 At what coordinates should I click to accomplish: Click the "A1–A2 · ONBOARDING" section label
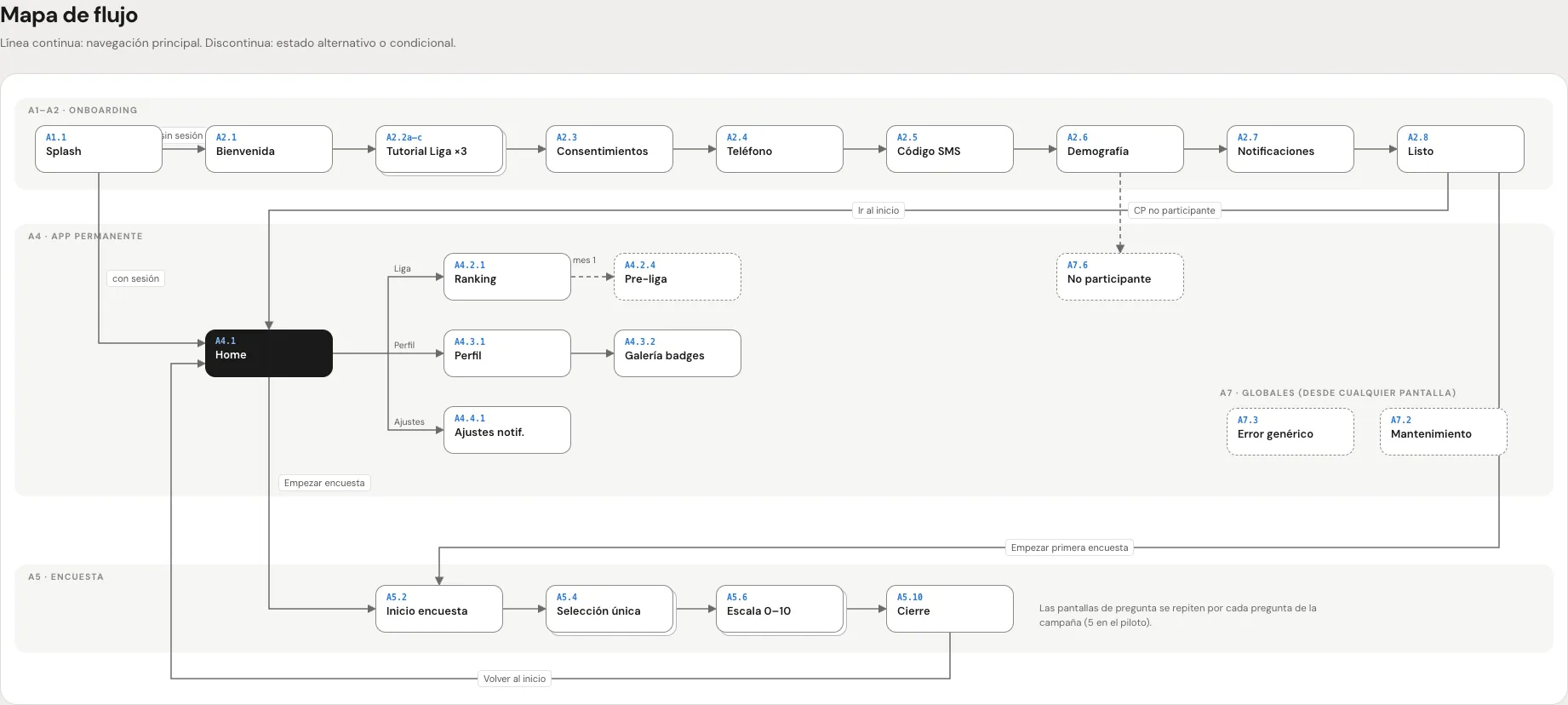click(83, 110)
